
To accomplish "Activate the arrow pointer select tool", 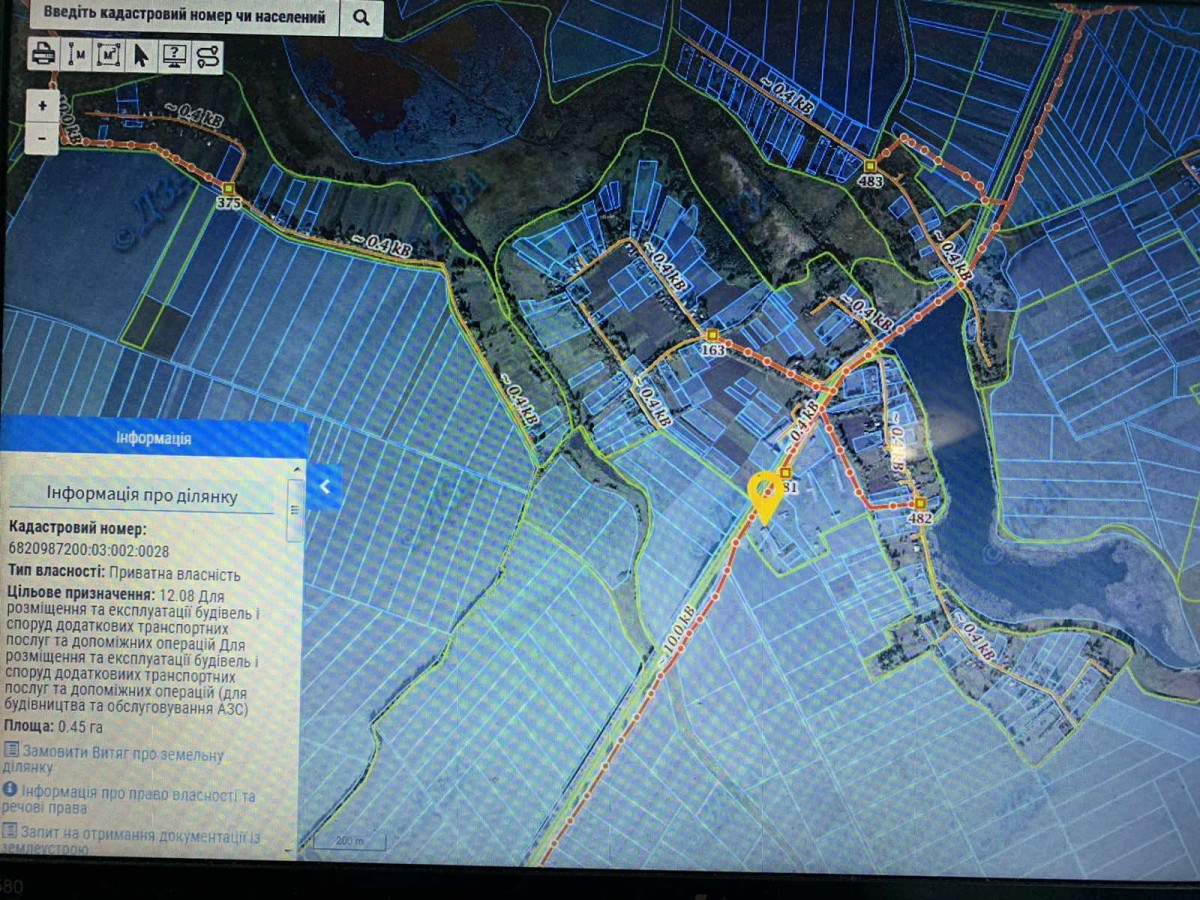I will [141, 55].
